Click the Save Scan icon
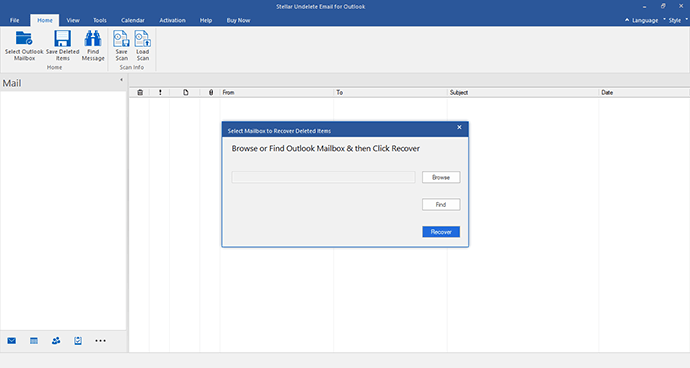This screenshot has height=368, width=690. 121,39
